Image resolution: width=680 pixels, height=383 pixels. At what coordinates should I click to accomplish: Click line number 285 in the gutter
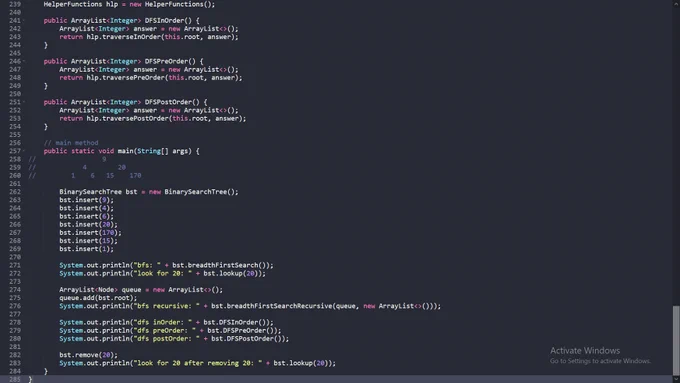pos(15,380)
